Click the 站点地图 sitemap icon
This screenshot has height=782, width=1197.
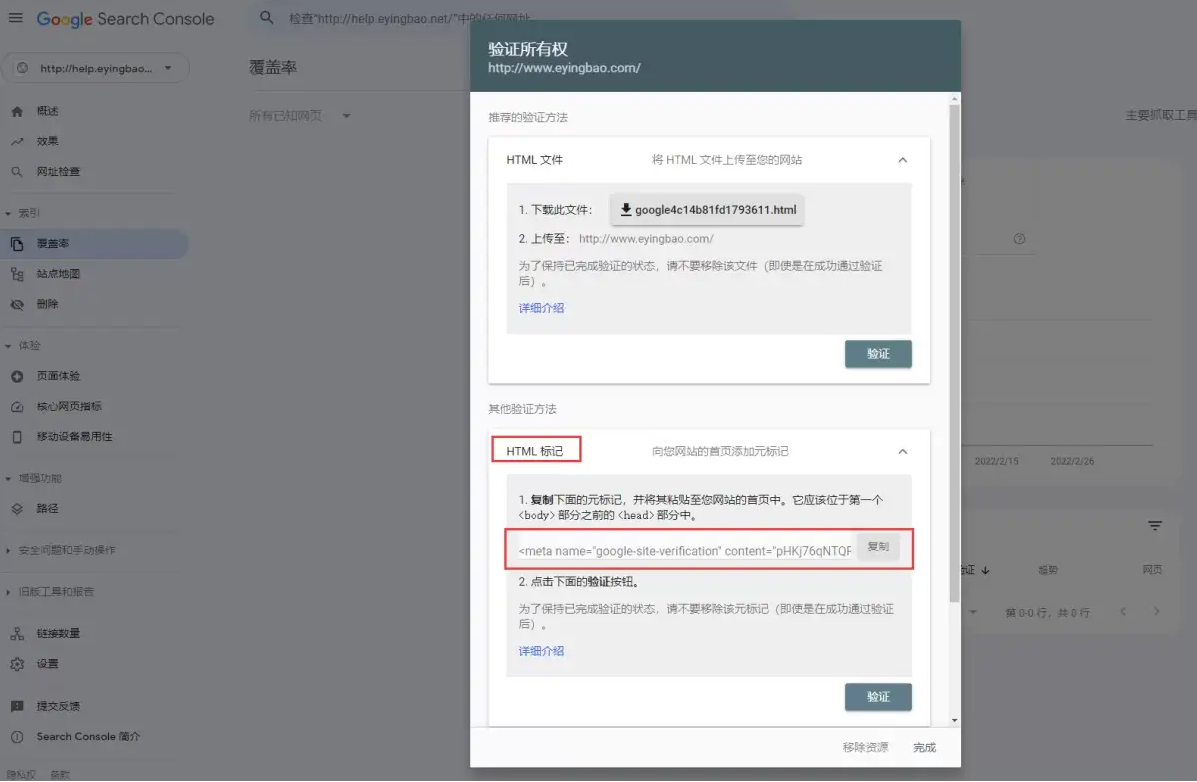coord(17,274)
